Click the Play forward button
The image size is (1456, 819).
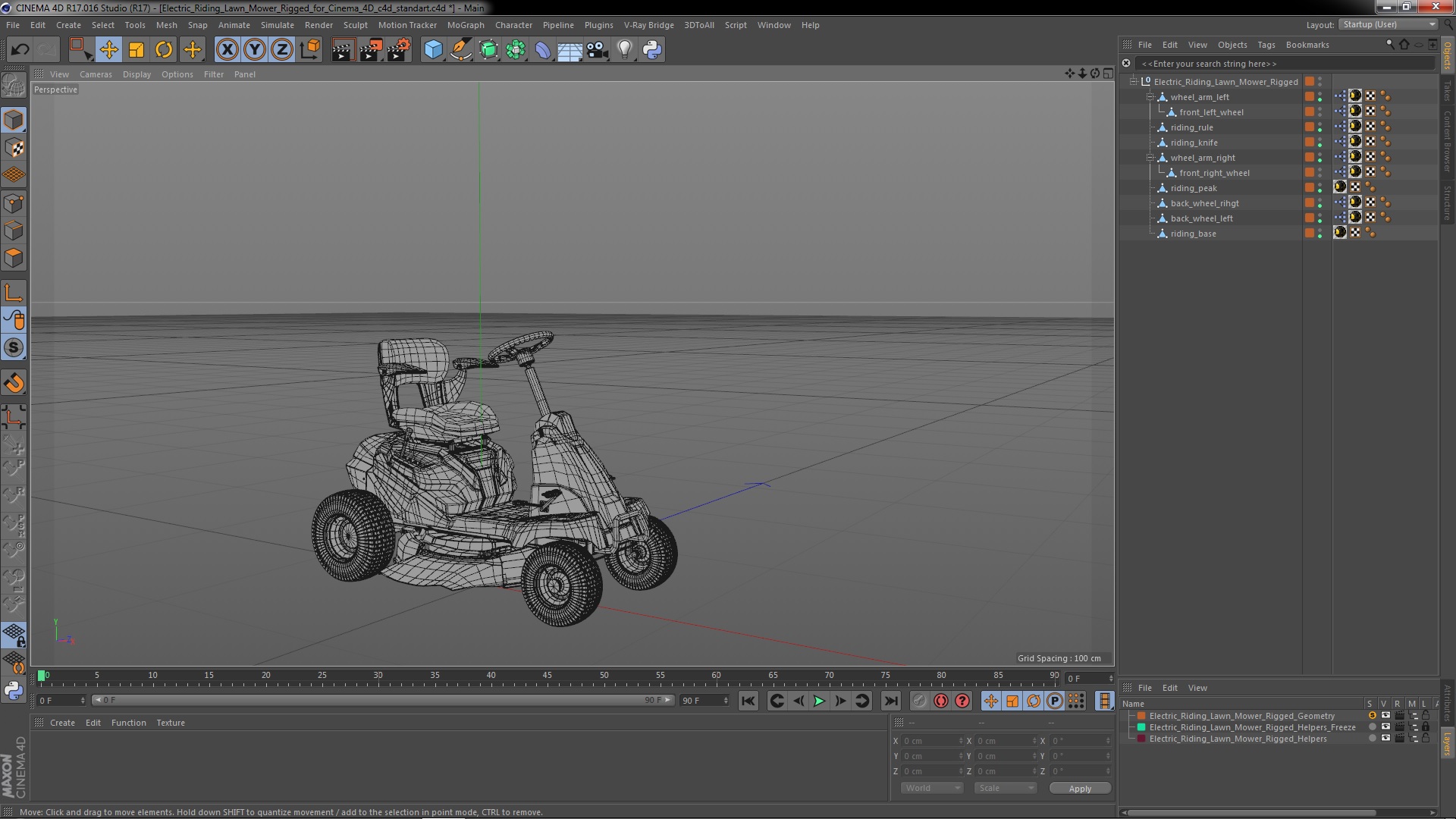819,701
